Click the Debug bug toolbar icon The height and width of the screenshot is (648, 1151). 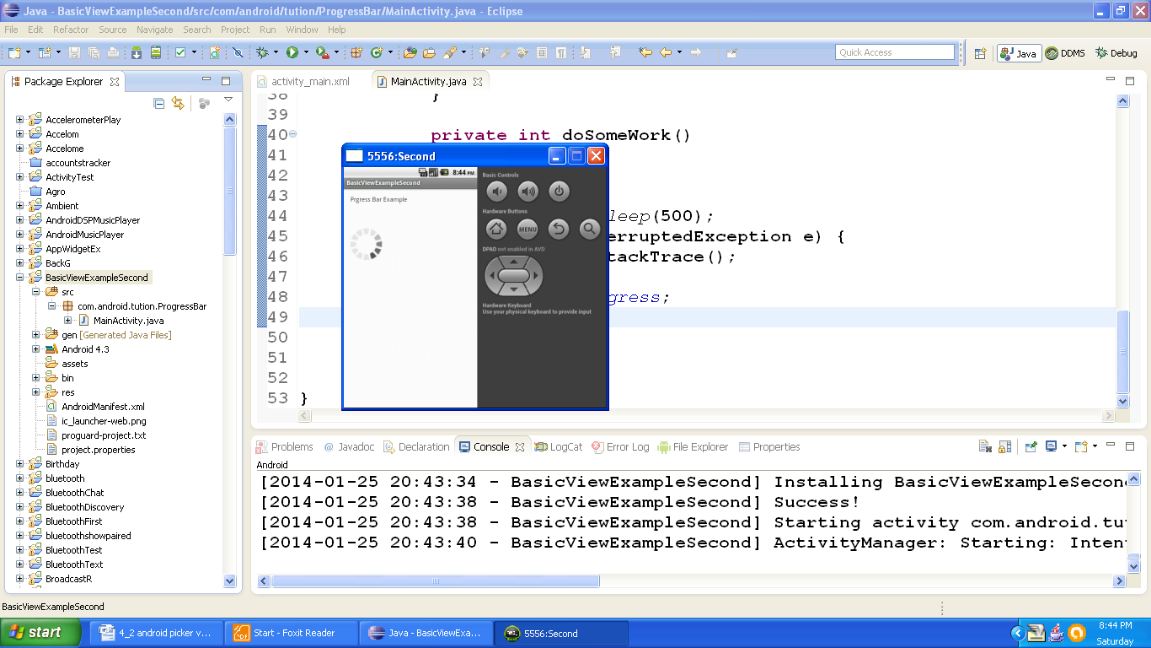click(x=262, y=52)
